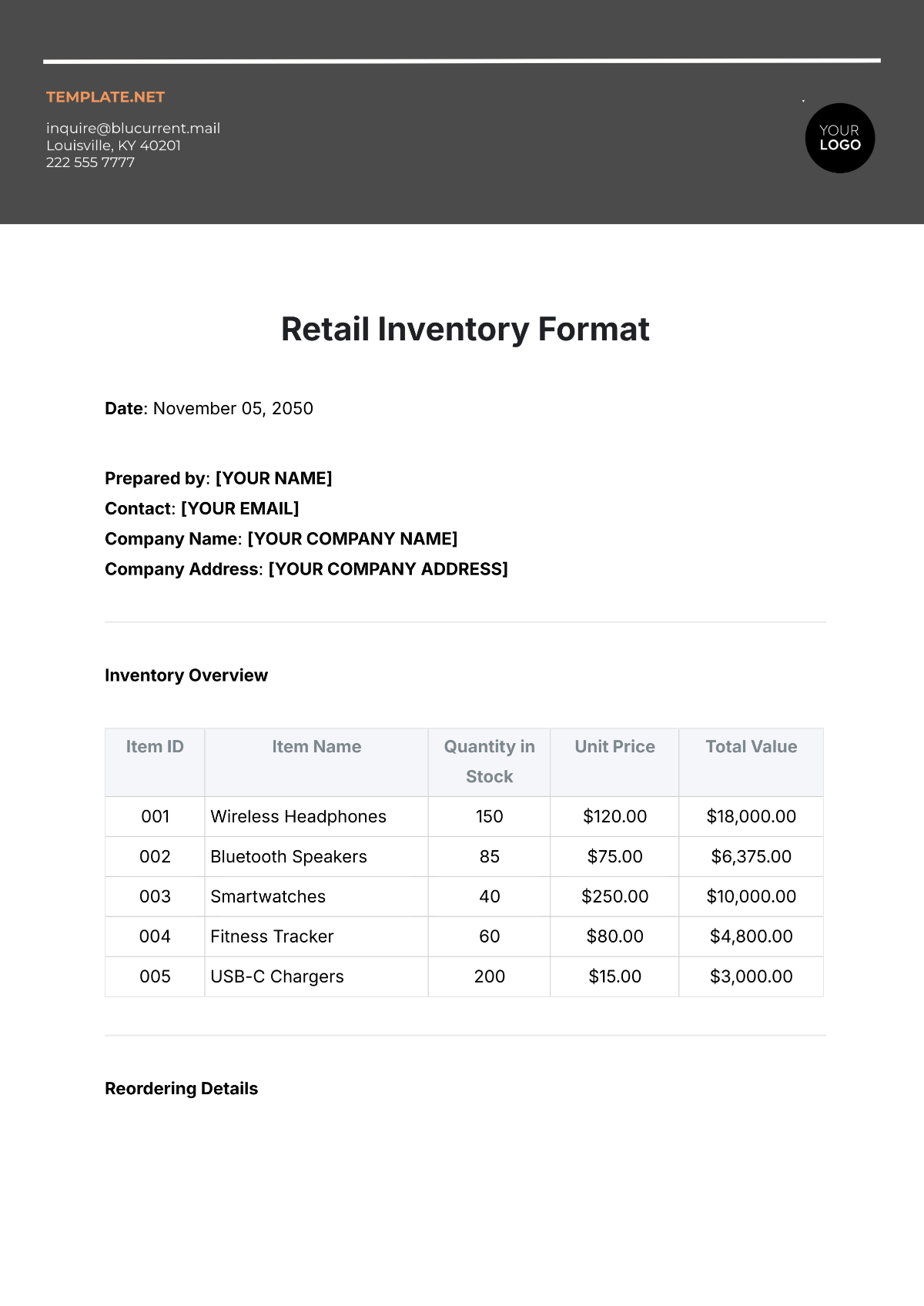The height and width of the screenshot is (1306, 924).
Task: Click quantity 150 for Wireless Headphones
Action: point(489,816)
